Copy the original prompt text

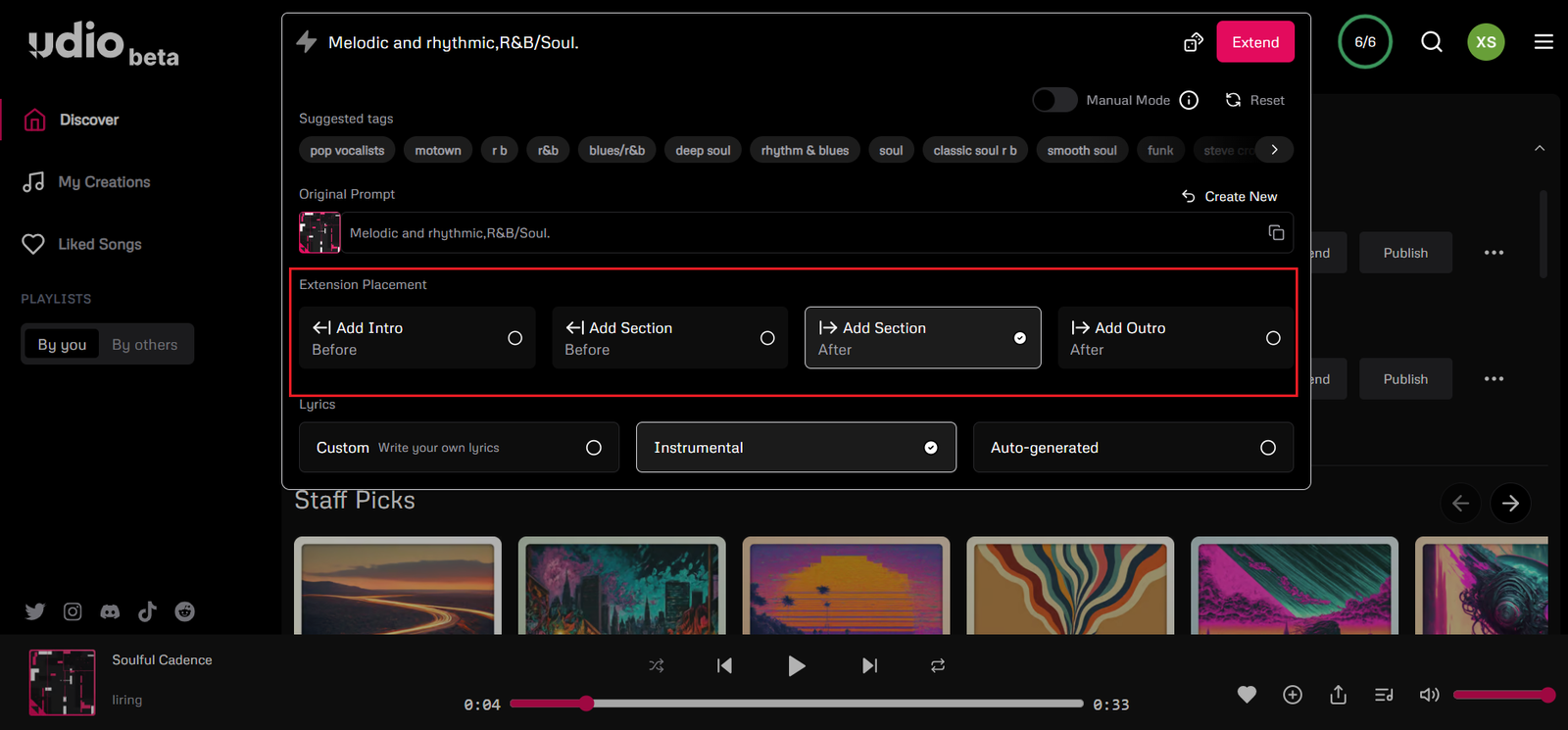pos(1276,232)
